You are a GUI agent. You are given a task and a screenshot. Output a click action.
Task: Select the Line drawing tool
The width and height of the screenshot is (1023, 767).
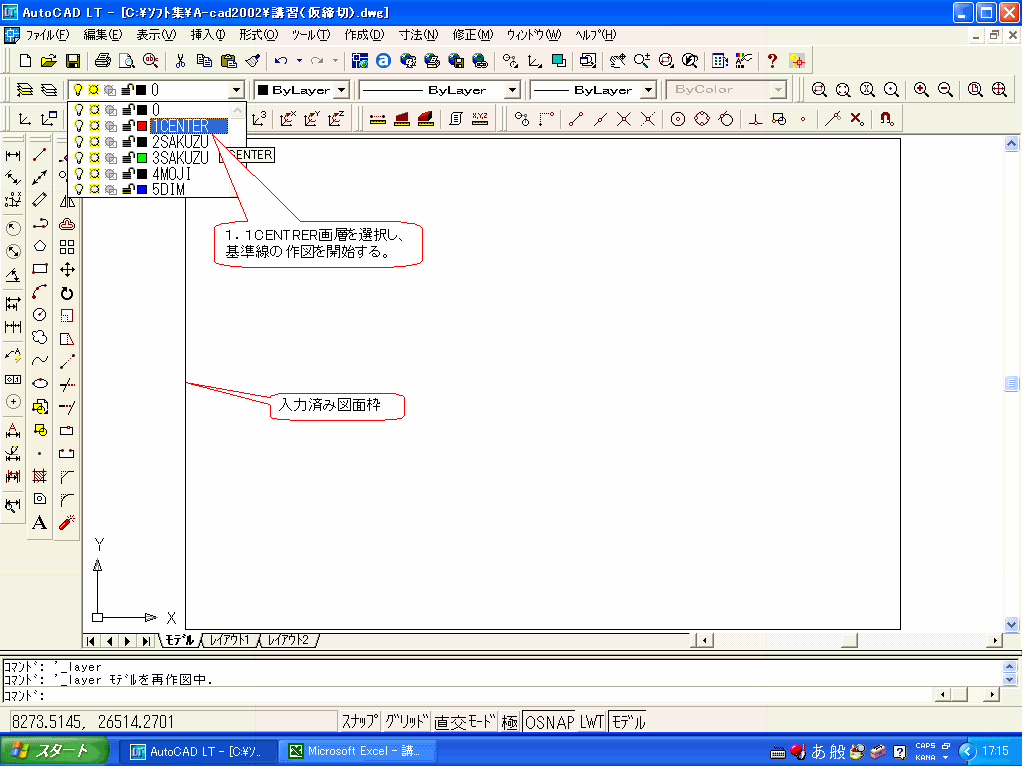[x=40, y=155]
